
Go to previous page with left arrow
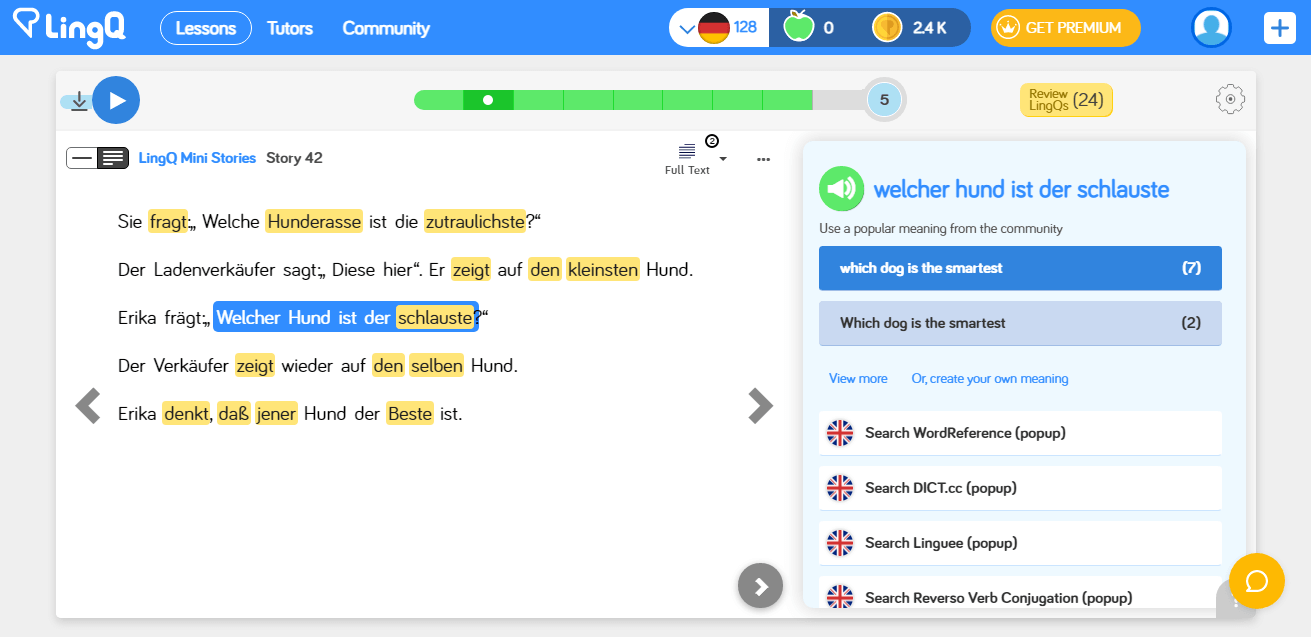pos(88,406)
